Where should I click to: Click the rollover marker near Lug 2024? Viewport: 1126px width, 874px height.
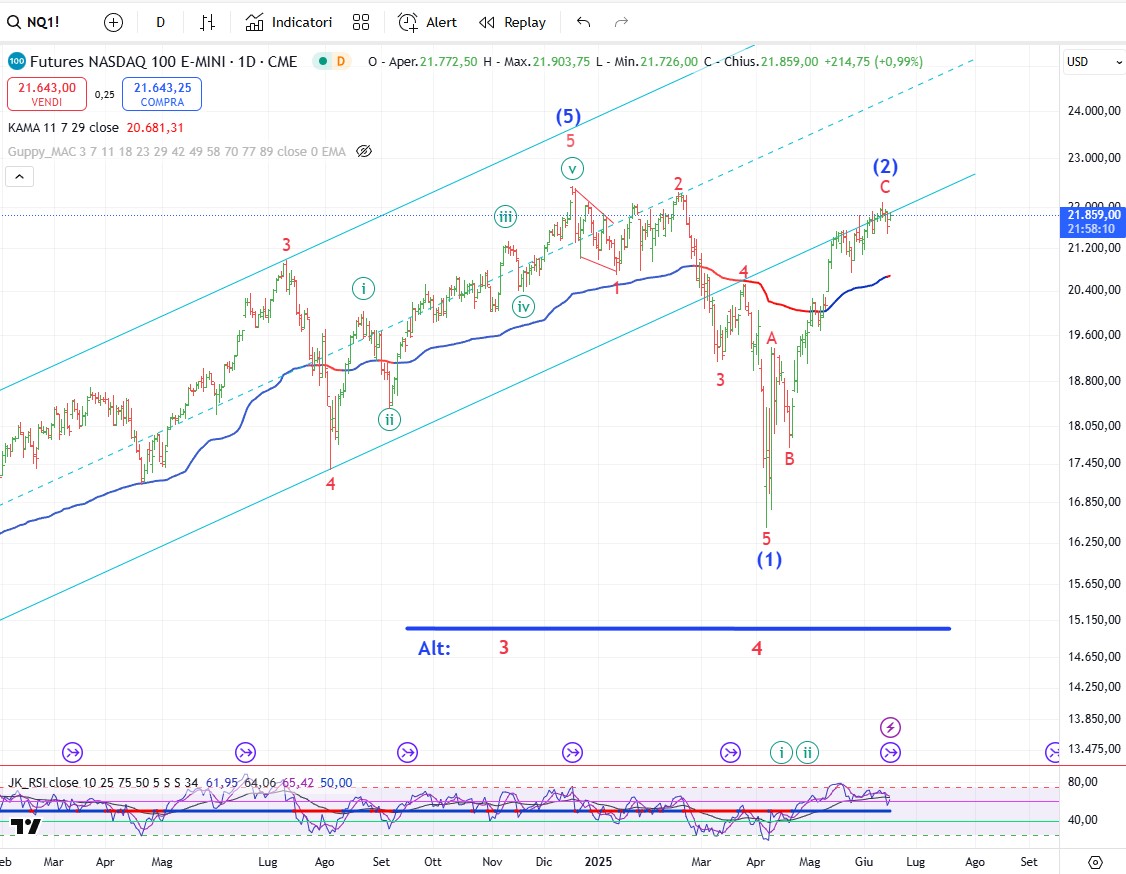246,753
